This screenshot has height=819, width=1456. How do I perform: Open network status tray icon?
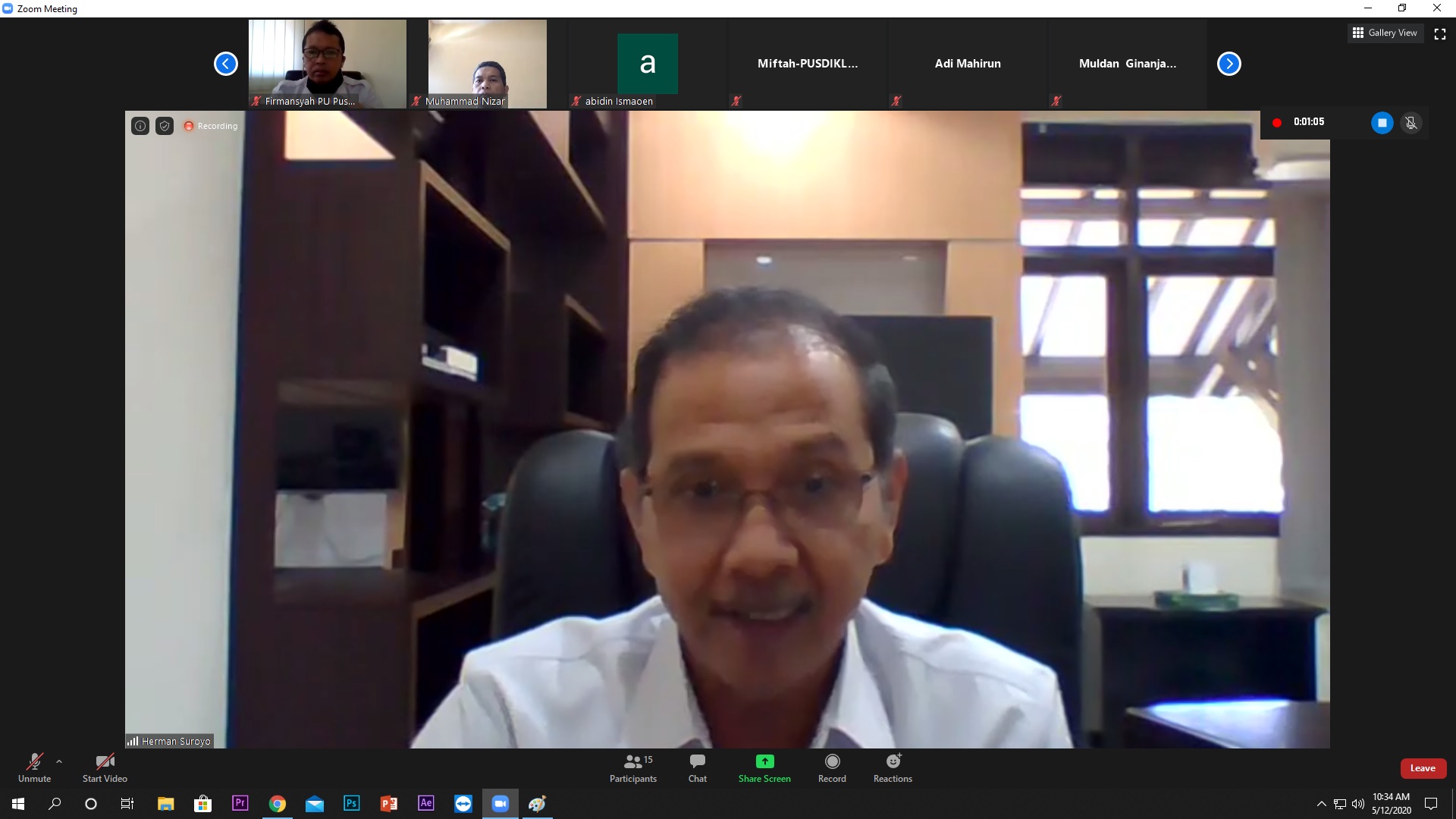1340,804
